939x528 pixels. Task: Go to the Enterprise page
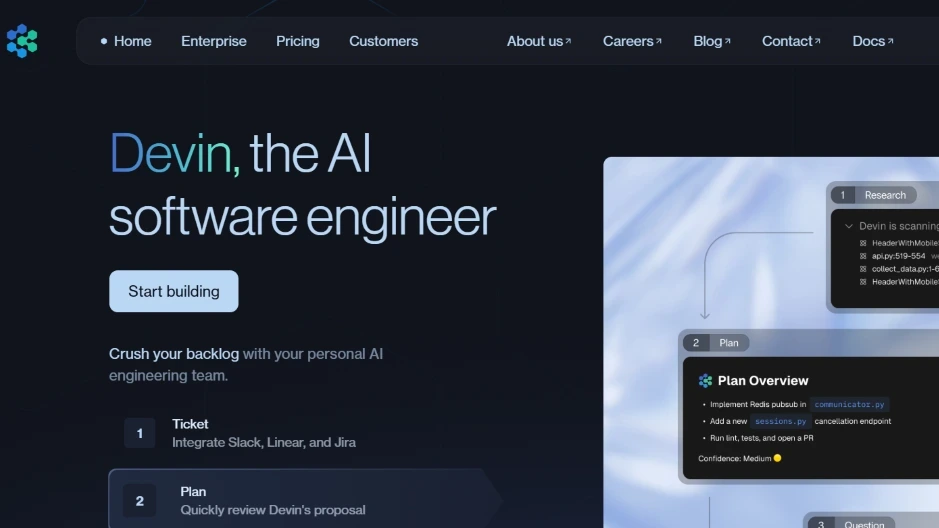[x=214, y=41]
